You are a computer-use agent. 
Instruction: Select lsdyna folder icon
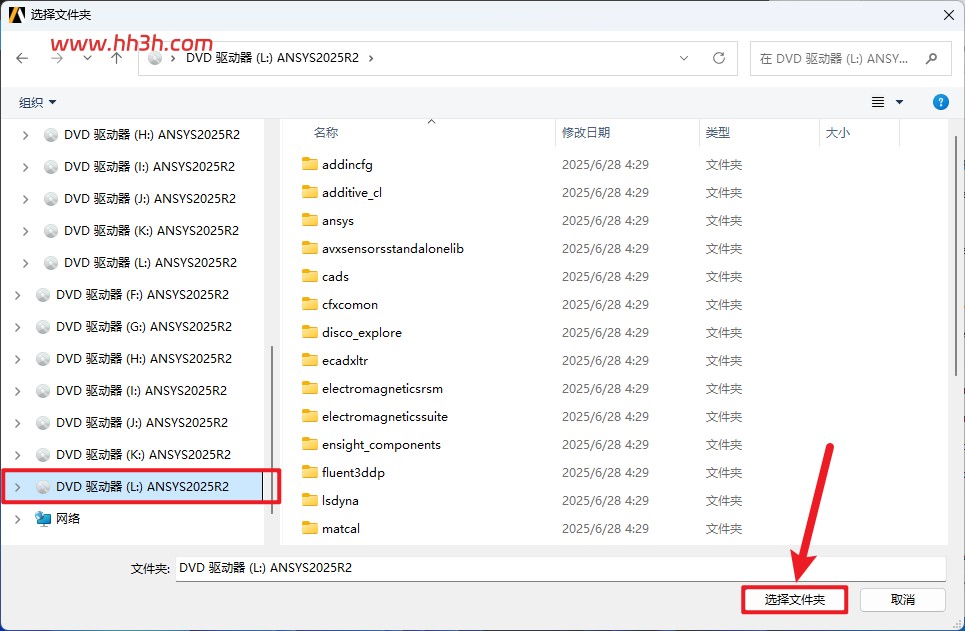310,500
